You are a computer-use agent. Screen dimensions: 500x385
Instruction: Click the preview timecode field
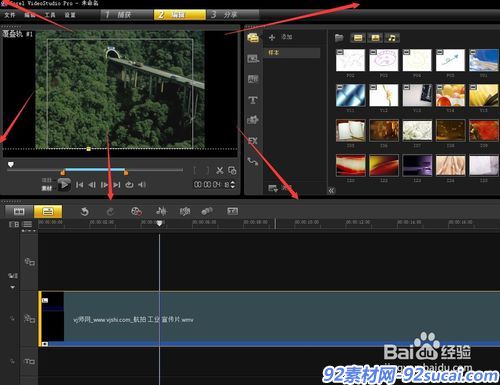pyautogui.click(x=212, y=184)
